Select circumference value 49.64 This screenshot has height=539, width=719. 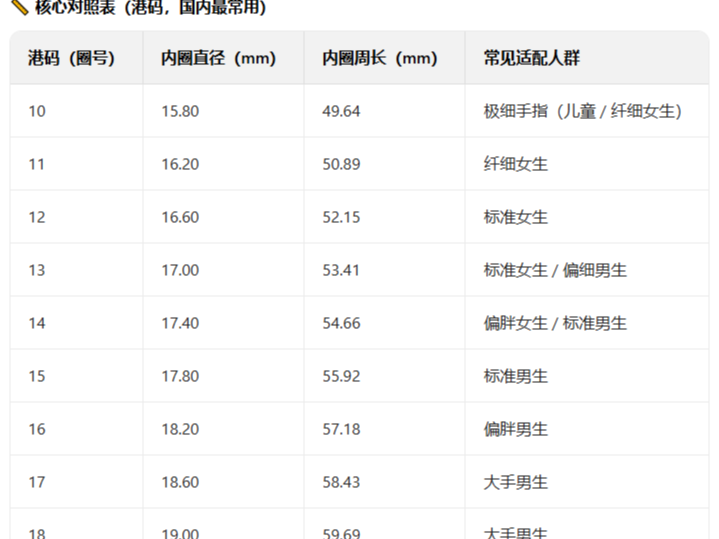tap(341, 111)
